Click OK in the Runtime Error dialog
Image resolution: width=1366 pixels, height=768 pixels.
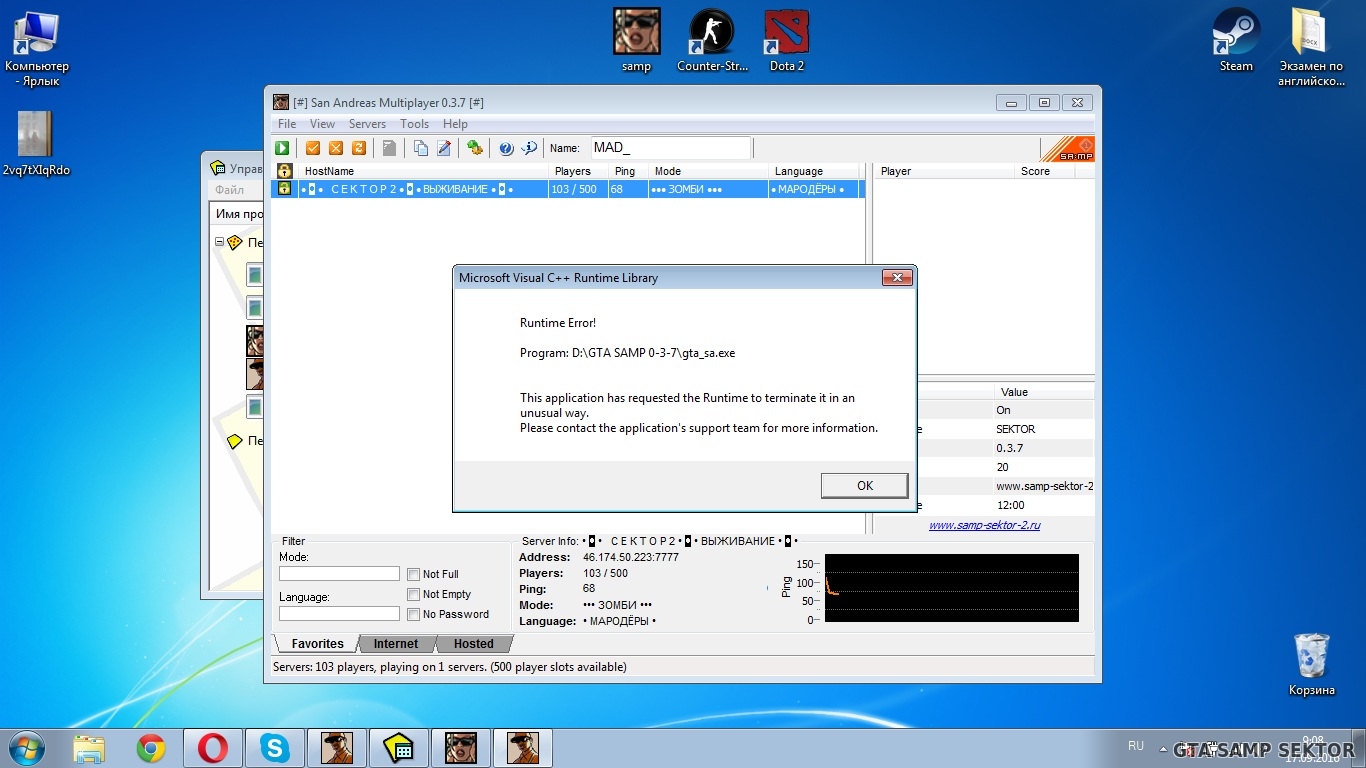point(865,485)
